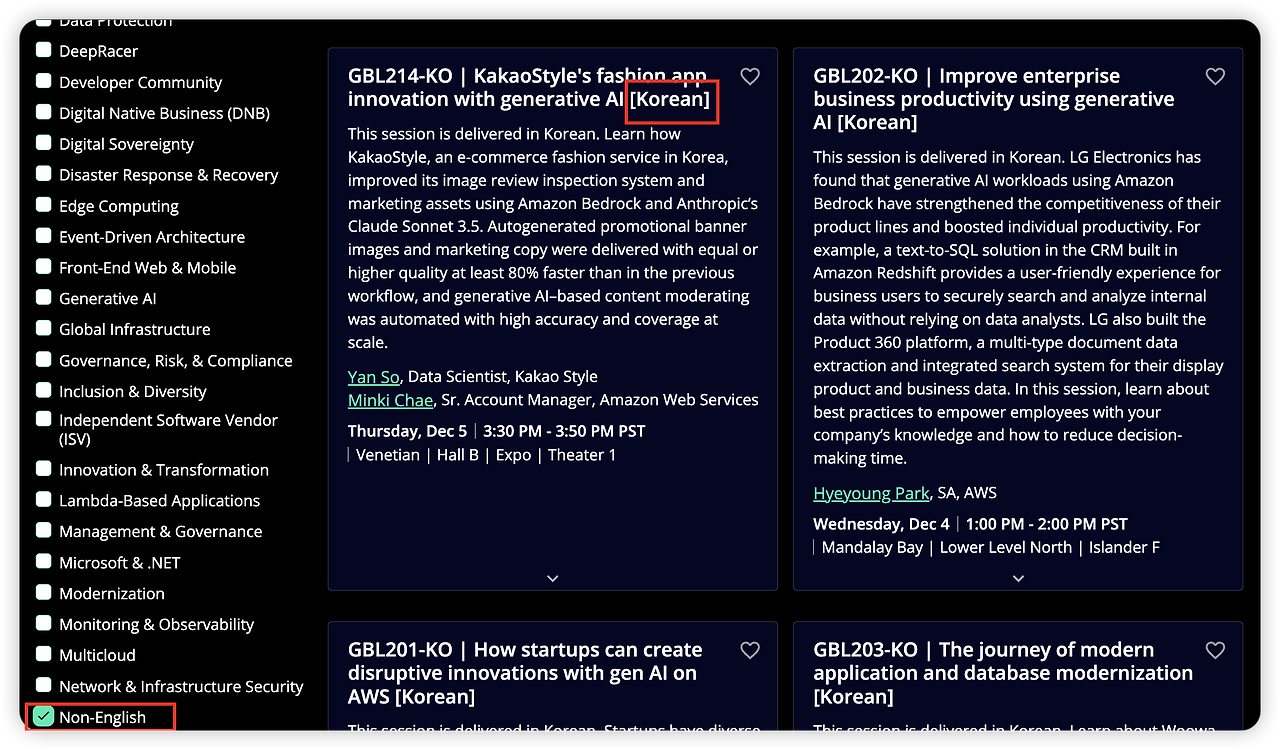
Task: Enable the Global Infrastructure filter
Action: pyautogui.click(x=44, y=329)
